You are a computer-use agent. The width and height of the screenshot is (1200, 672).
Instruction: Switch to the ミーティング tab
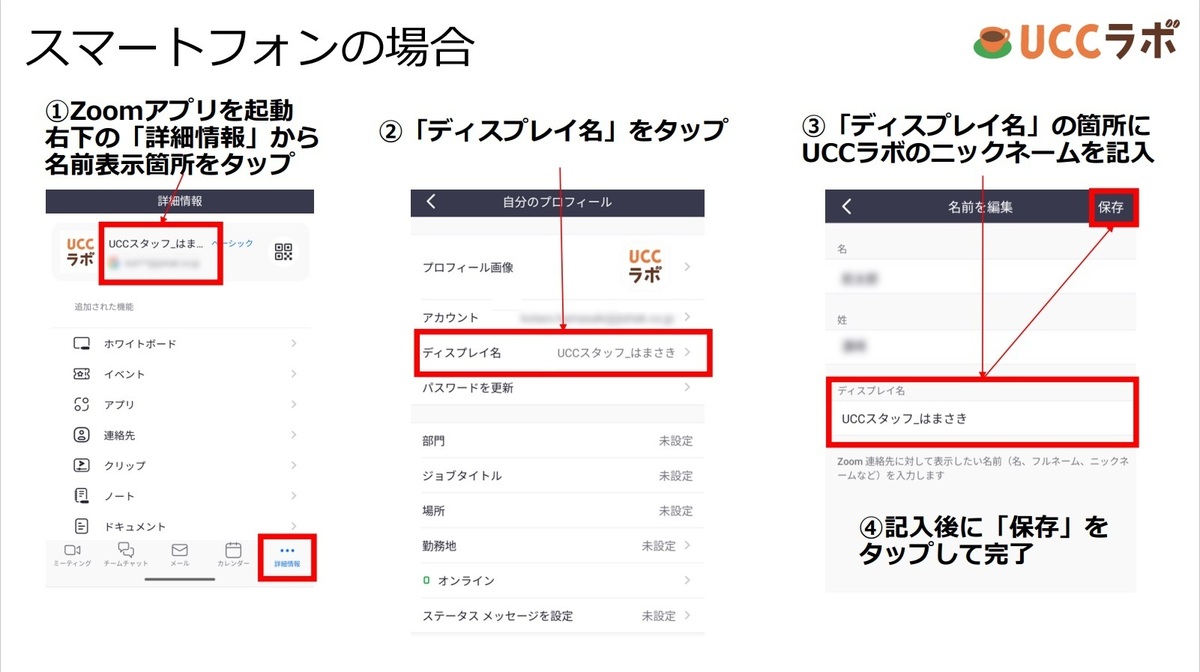pyautogui.click(x=72, y=556)
